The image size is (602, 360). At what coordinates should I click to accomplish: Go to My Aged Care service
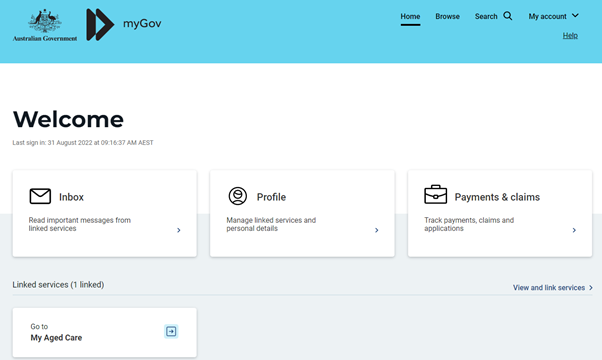[x=56, y=338]
